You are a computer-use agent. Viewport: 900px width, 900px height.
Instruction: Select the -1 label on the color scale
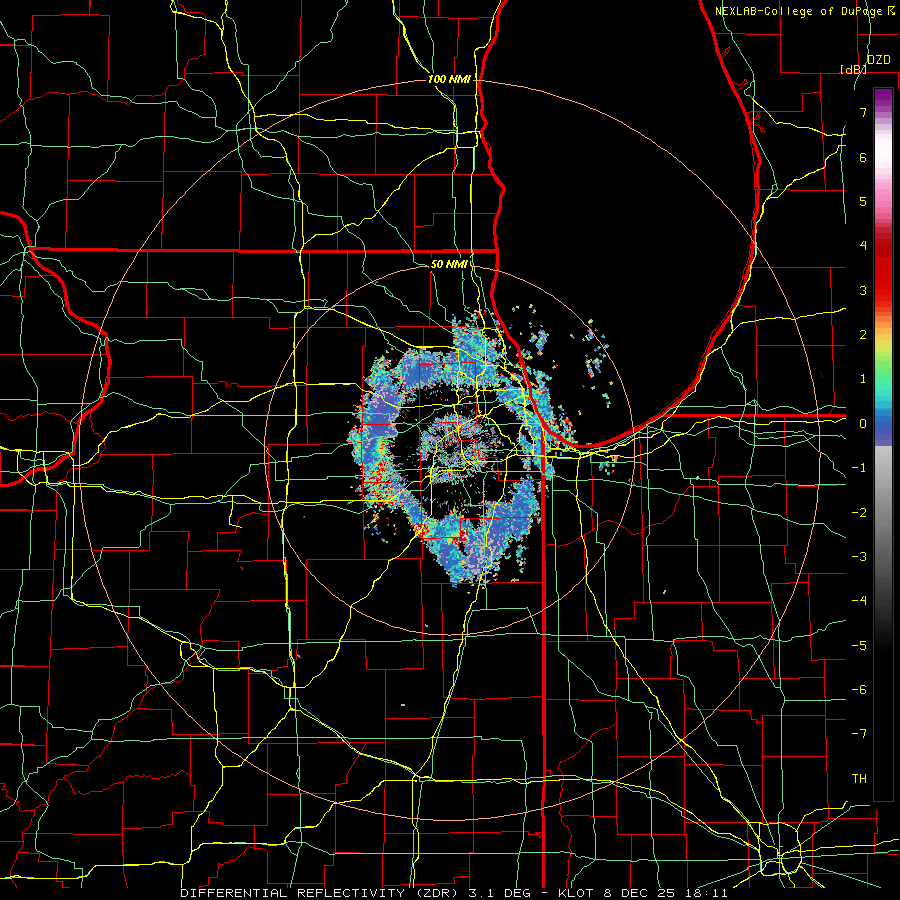pos(859,468)
